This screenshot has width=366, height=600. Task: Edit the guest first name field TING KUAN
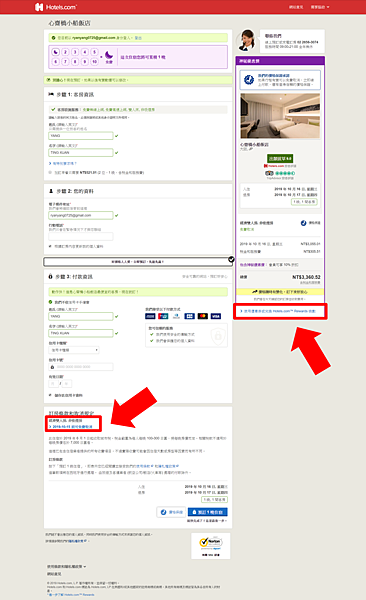coord(81,153)
